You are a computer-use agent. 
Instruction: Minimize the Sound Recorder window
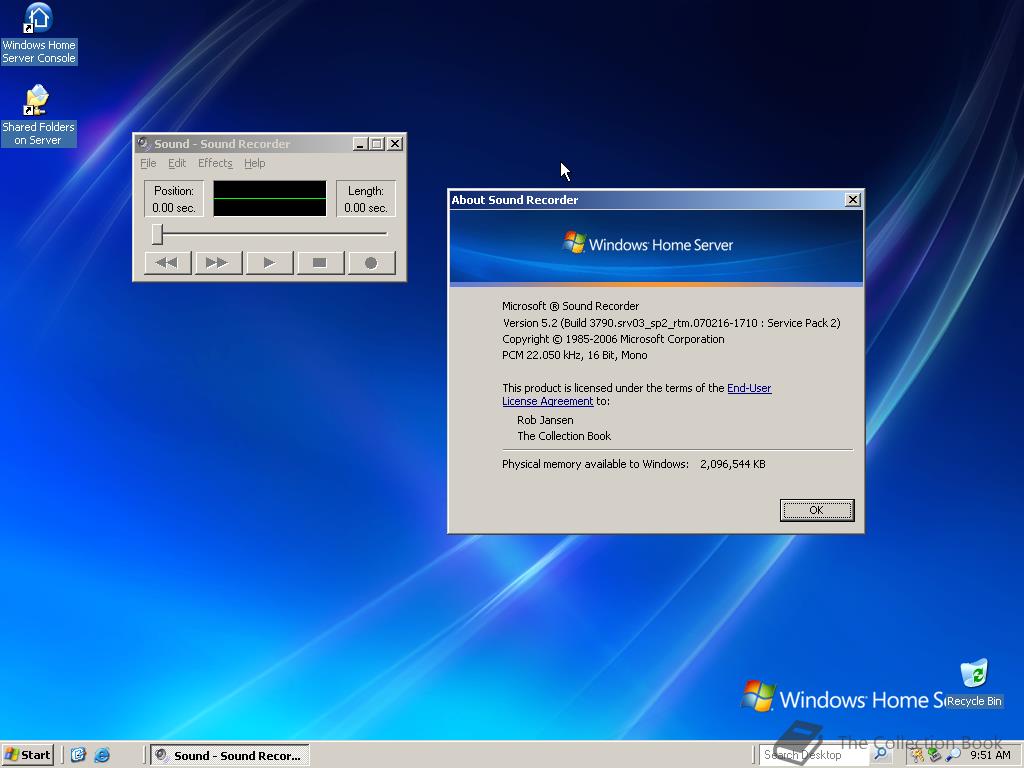point(360,144)
